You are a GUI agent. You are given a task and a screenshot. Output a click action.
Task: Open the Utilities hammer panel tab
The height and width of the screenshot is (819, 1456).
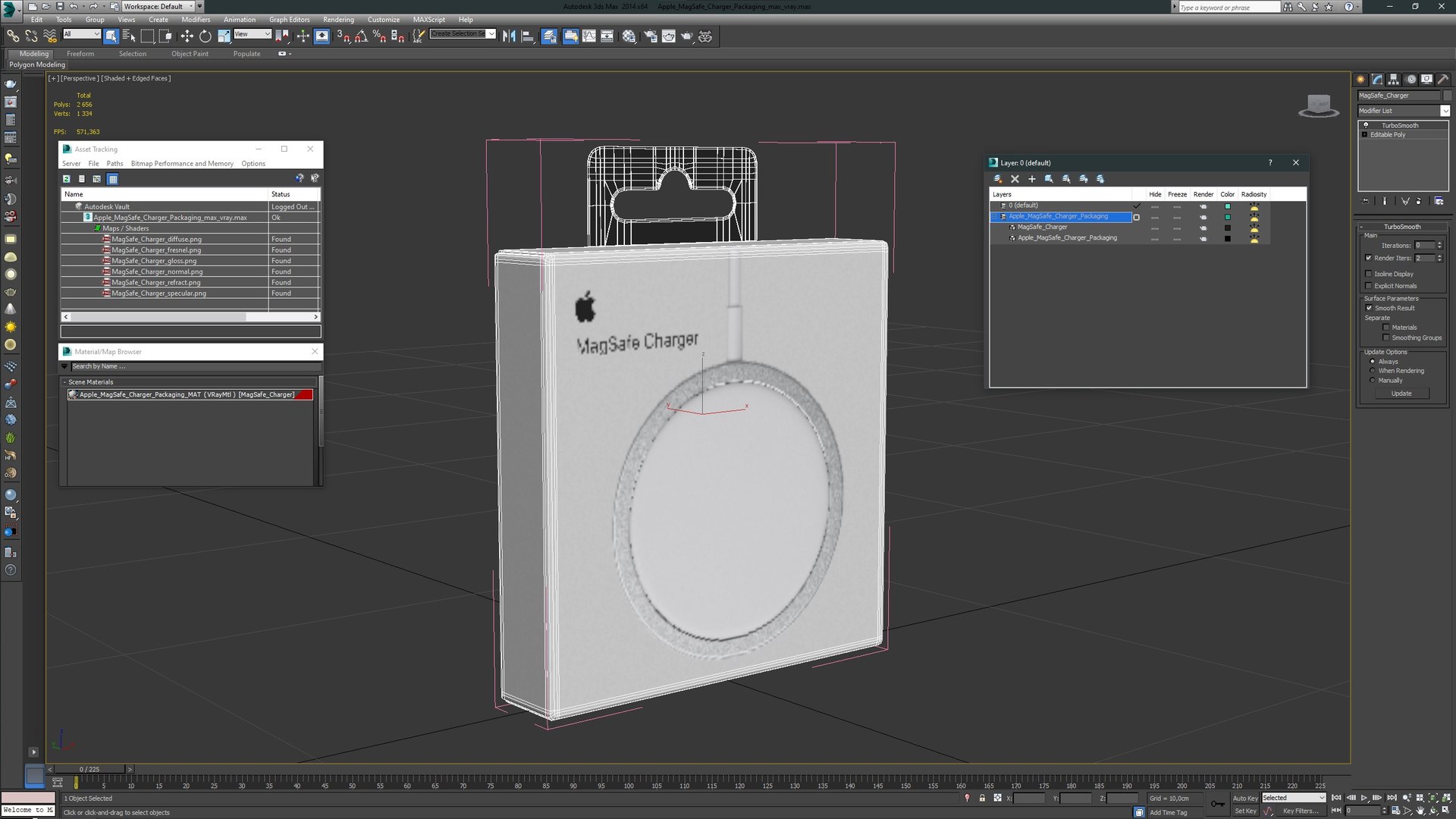tap(1443, 80)
